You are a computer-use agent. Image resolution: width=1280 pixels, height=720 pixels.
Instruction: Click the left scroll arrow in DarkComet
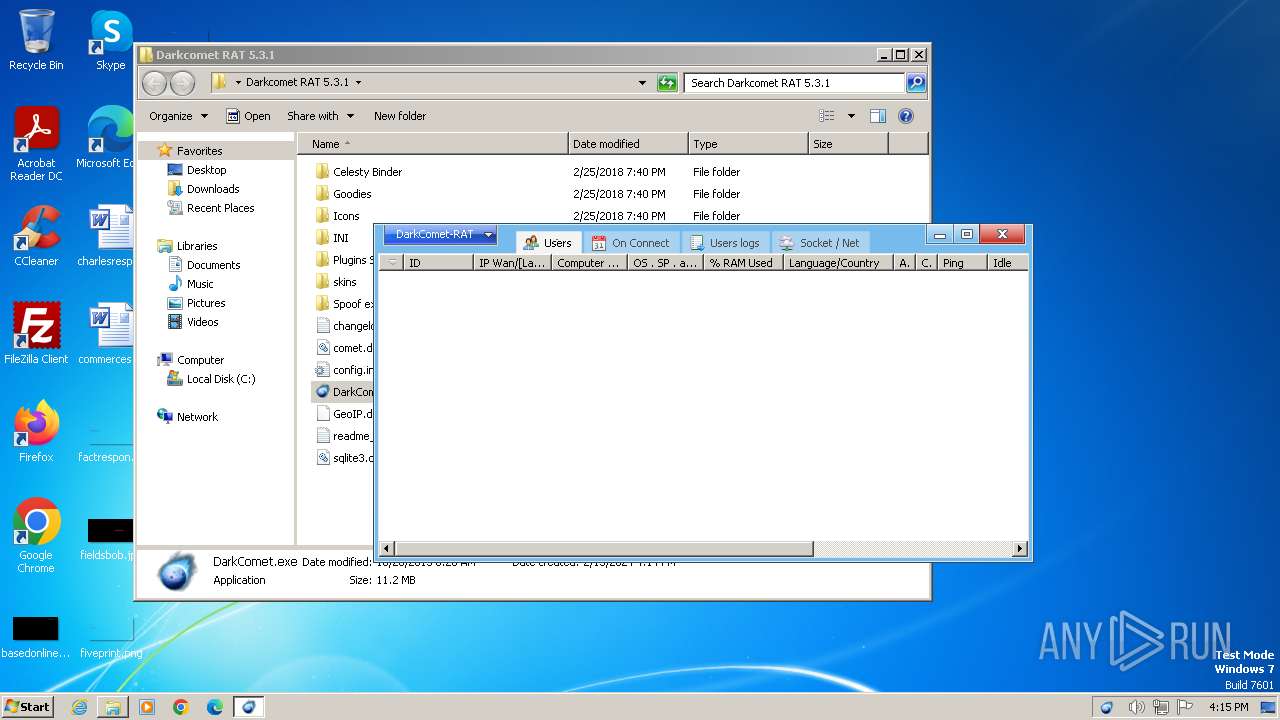(x=387, y=549)
